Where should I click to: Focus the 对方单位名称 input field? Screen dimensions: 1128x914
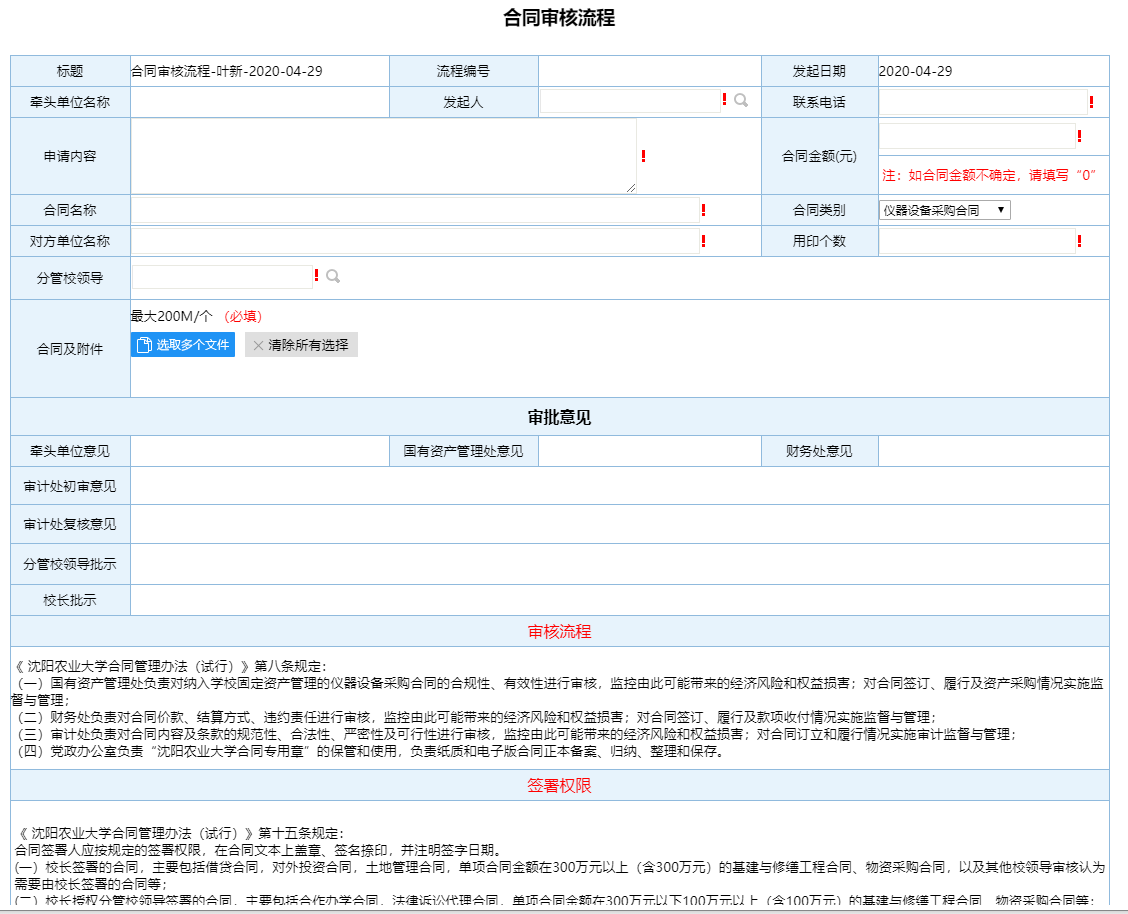point(415,241)
